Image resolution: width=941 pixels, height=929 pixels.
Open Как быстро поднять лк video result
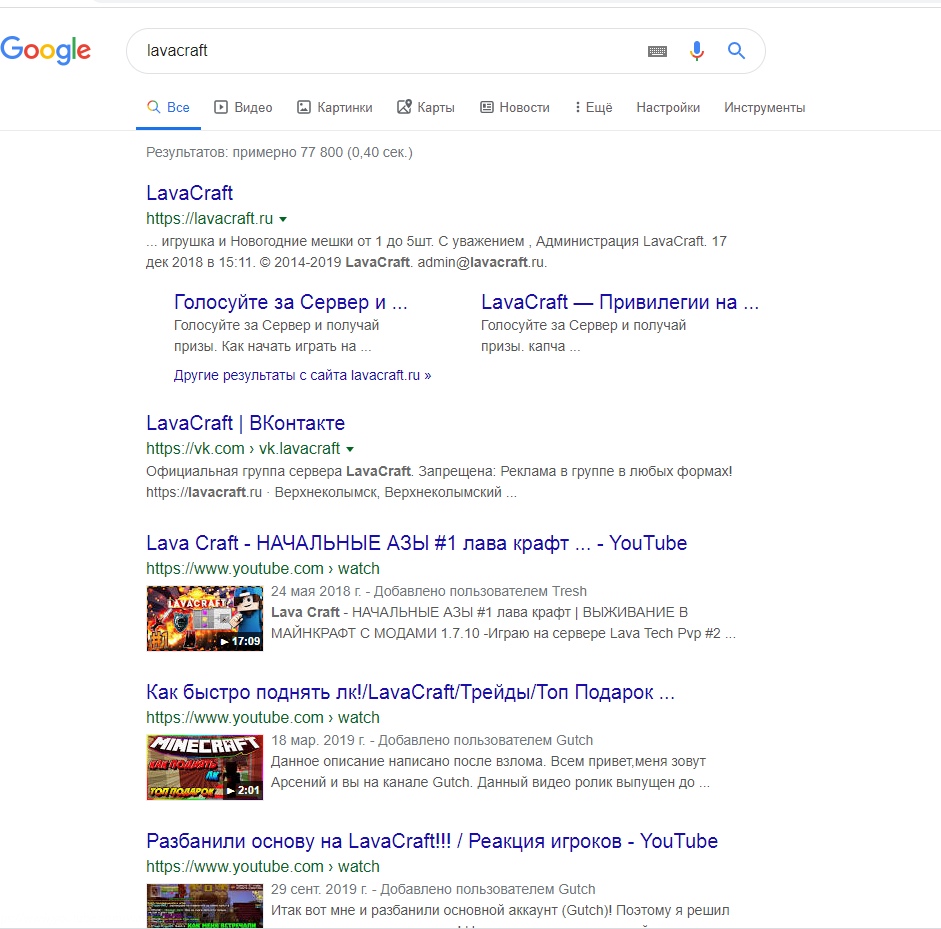pos(410,692)
